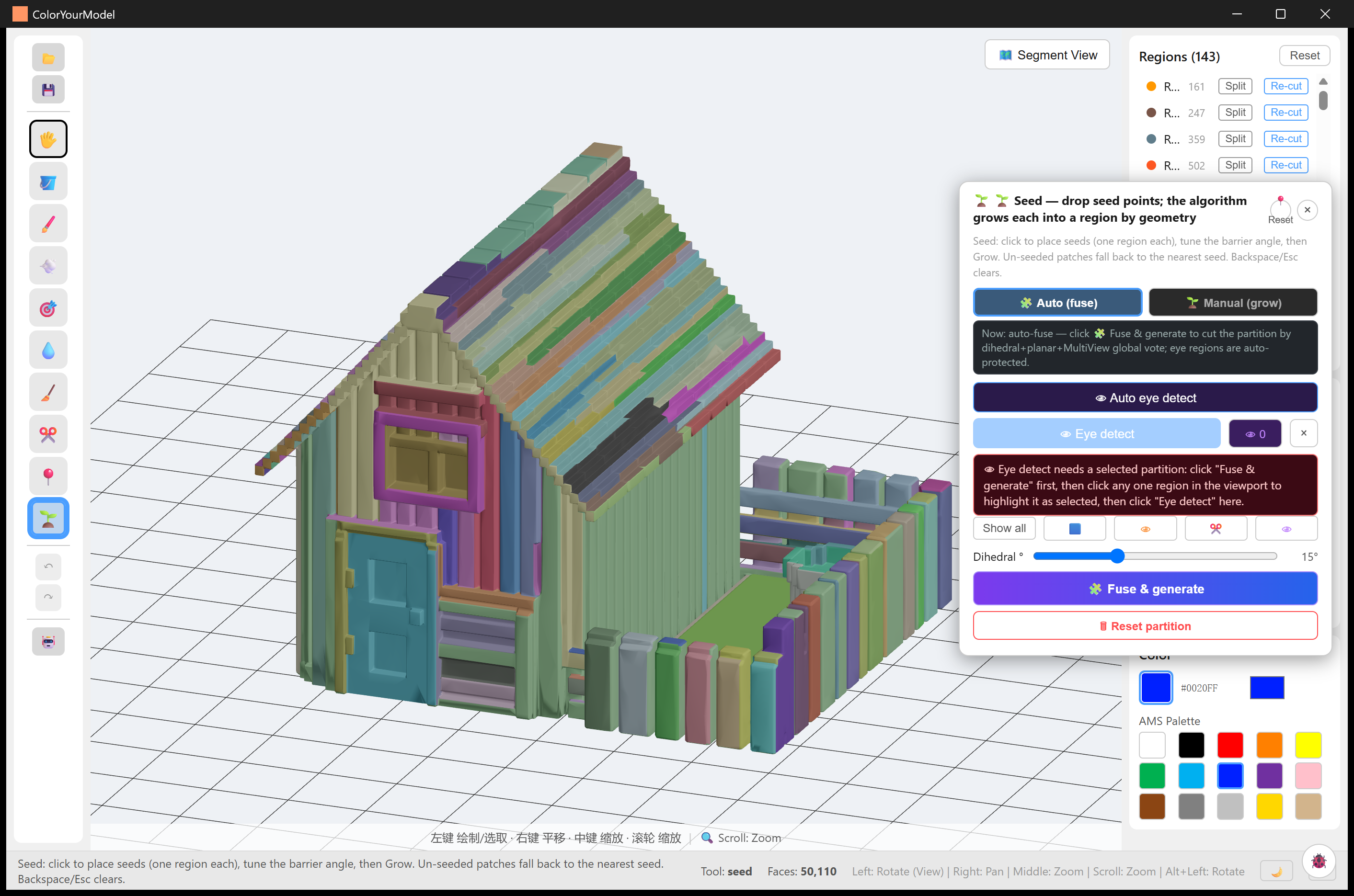The height and width of the screenshot is (896, 1354).
Task: Switch to Auto (fuse) mode
Action: click(1057, 303)
